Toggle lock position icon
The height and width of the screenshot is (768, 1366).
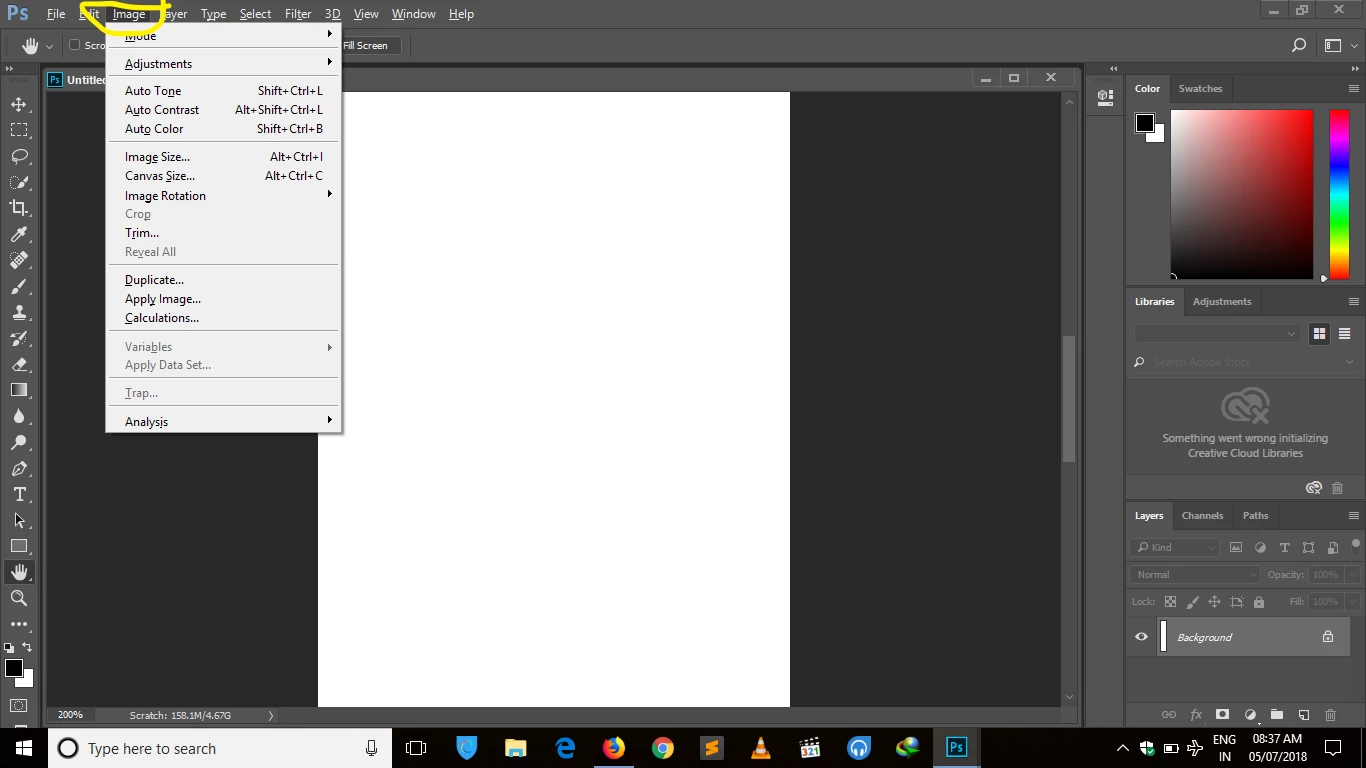tap(1214, 602)
